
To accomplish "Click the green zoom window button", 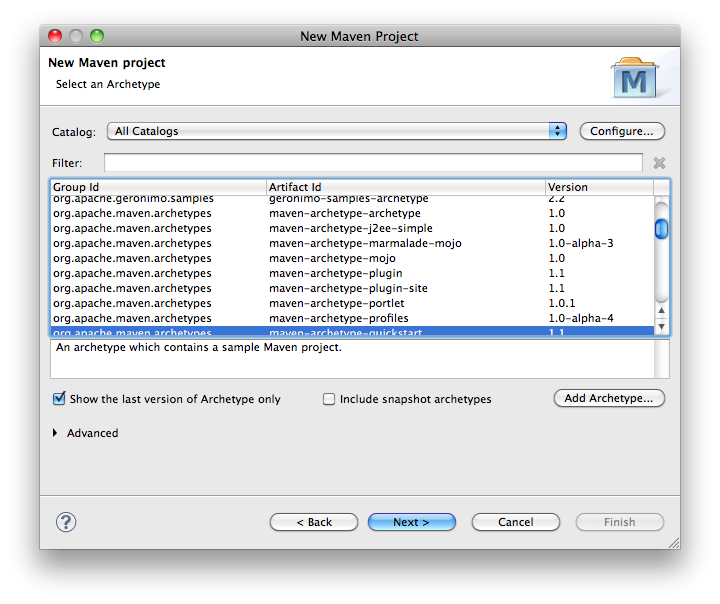I will pyautogui.click(x=97, y=36).
